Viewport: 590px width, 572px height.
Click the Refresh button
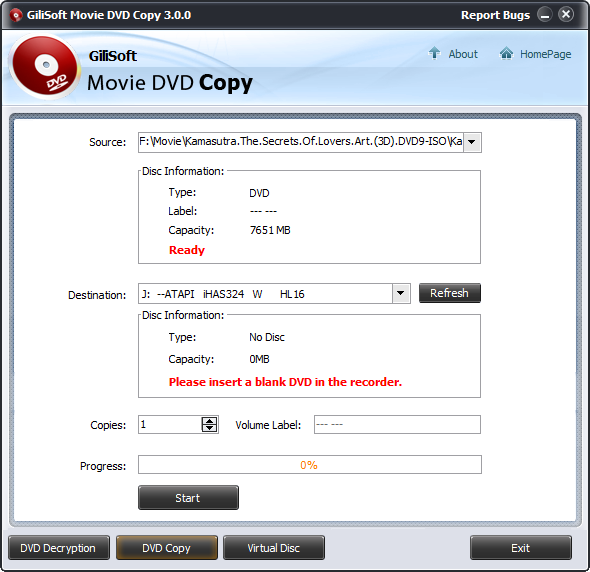tap(450, 293)
